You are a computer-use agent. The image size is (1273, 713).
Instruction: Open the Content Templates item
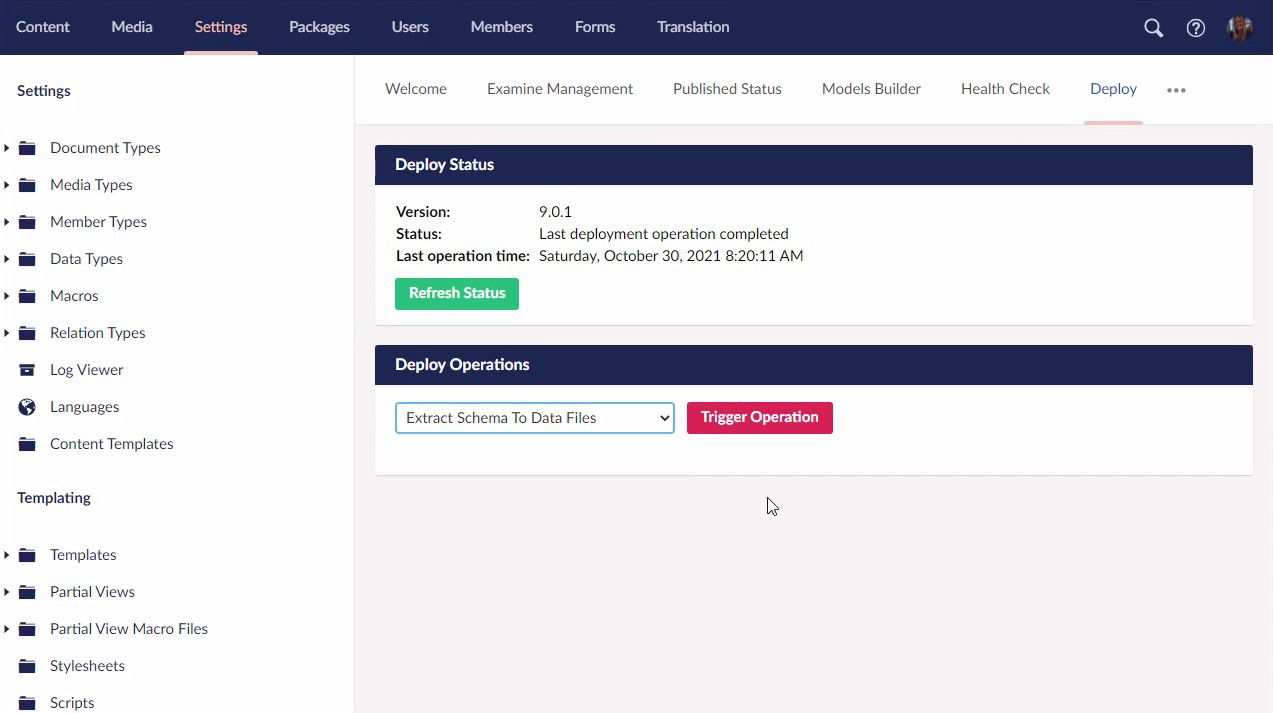coord(112,444)
